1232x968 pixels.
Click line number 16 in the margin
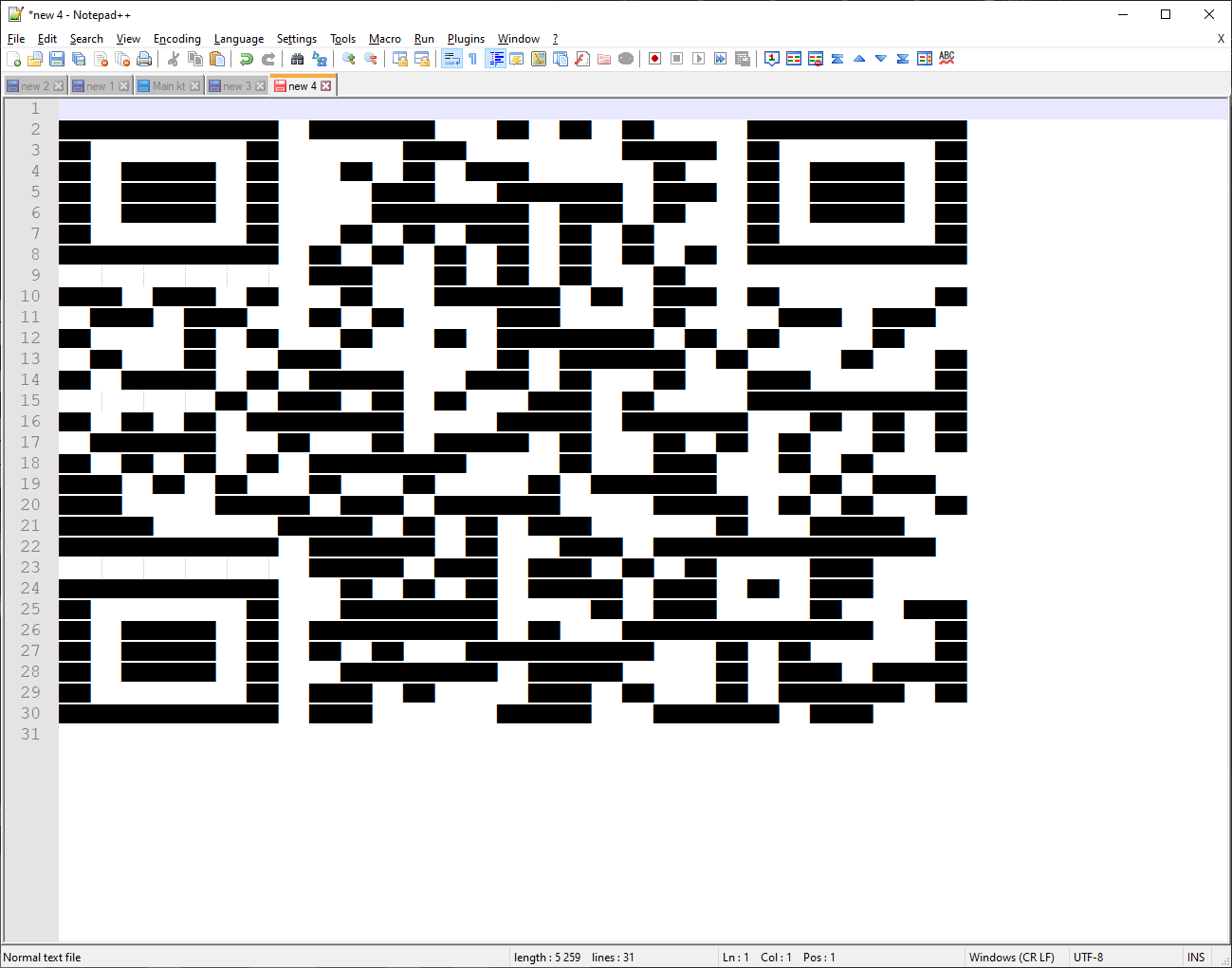click(30, 421)
